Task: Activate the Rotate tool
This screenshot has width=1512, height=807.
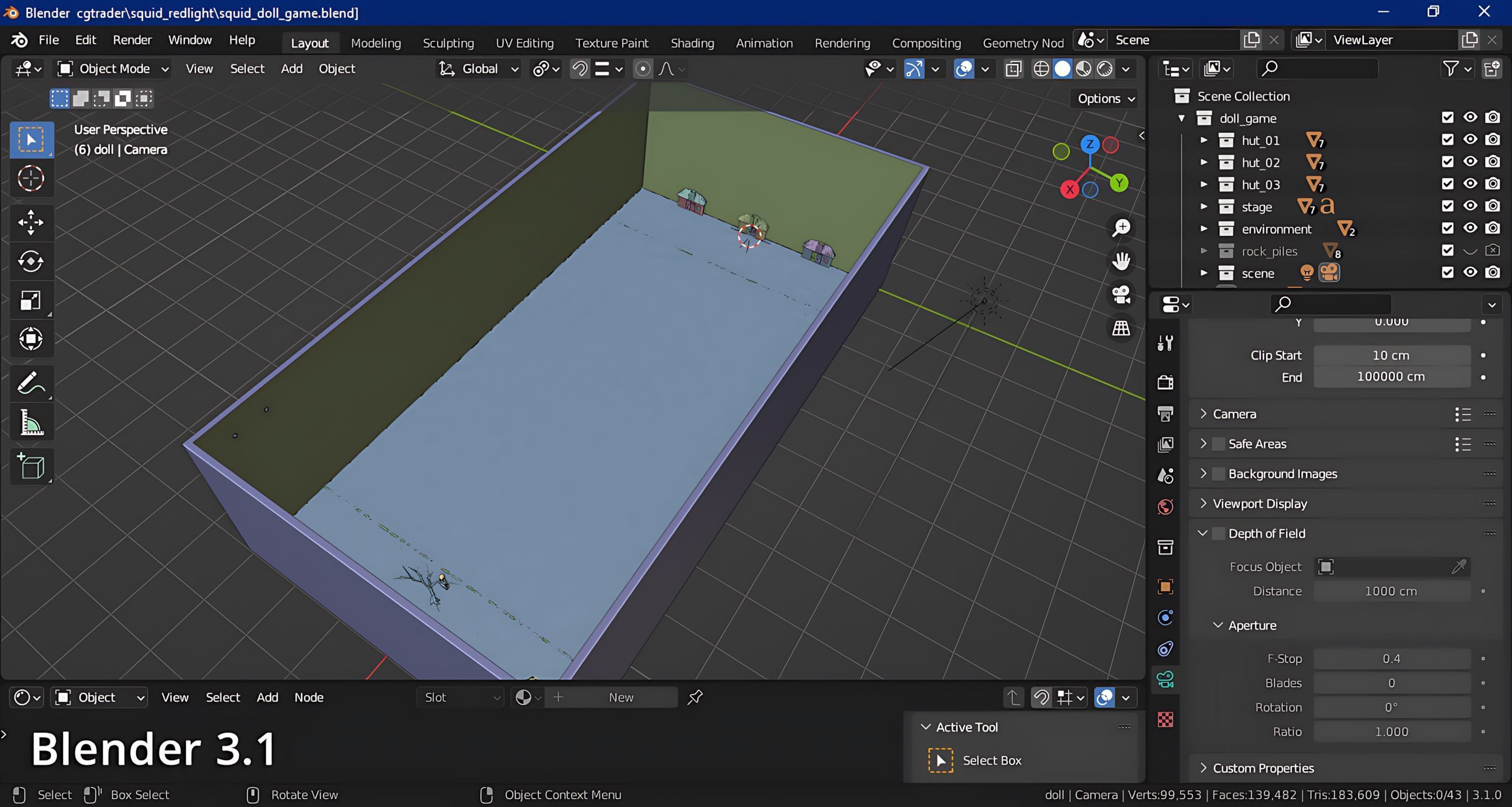Action: [x=30, y=261]
